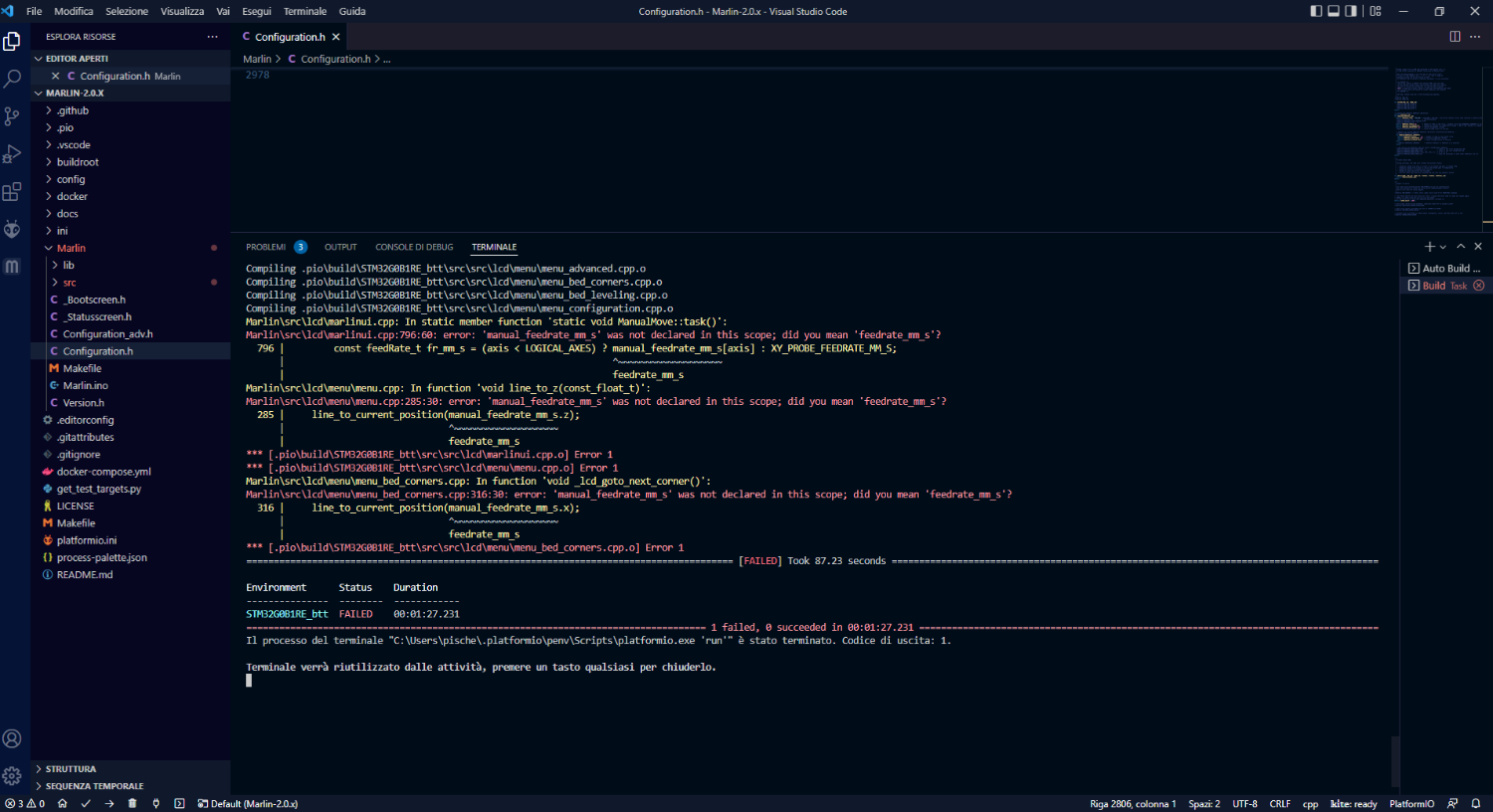1493x812 pixels.
Task: Click cpp language mode selector
Action: [x=1310, y=804]
